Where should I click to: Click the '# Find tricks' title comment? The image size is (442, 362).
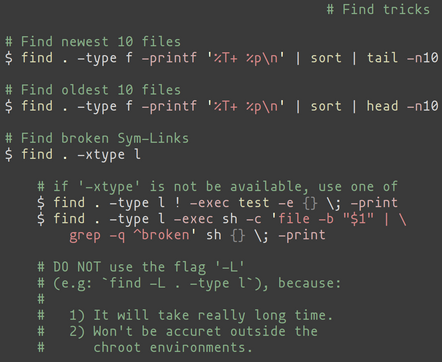point(378,9)
